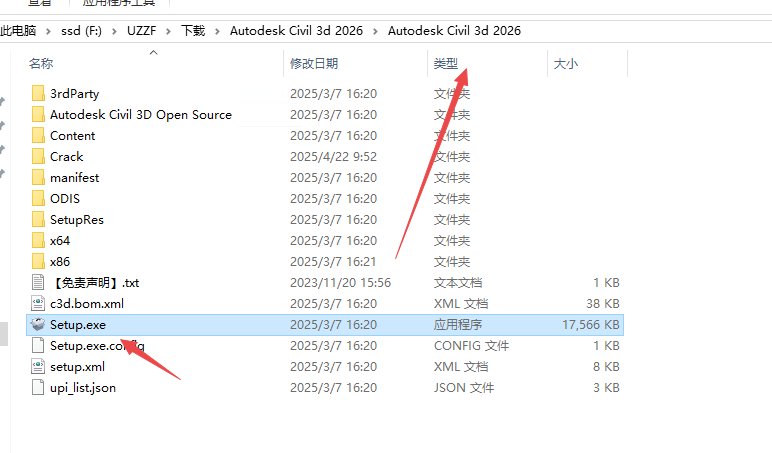The width and height of the screenshot is (772, 453).
Task: Click the 2025/3/7 16:21 date of x86
Action: 333,261
